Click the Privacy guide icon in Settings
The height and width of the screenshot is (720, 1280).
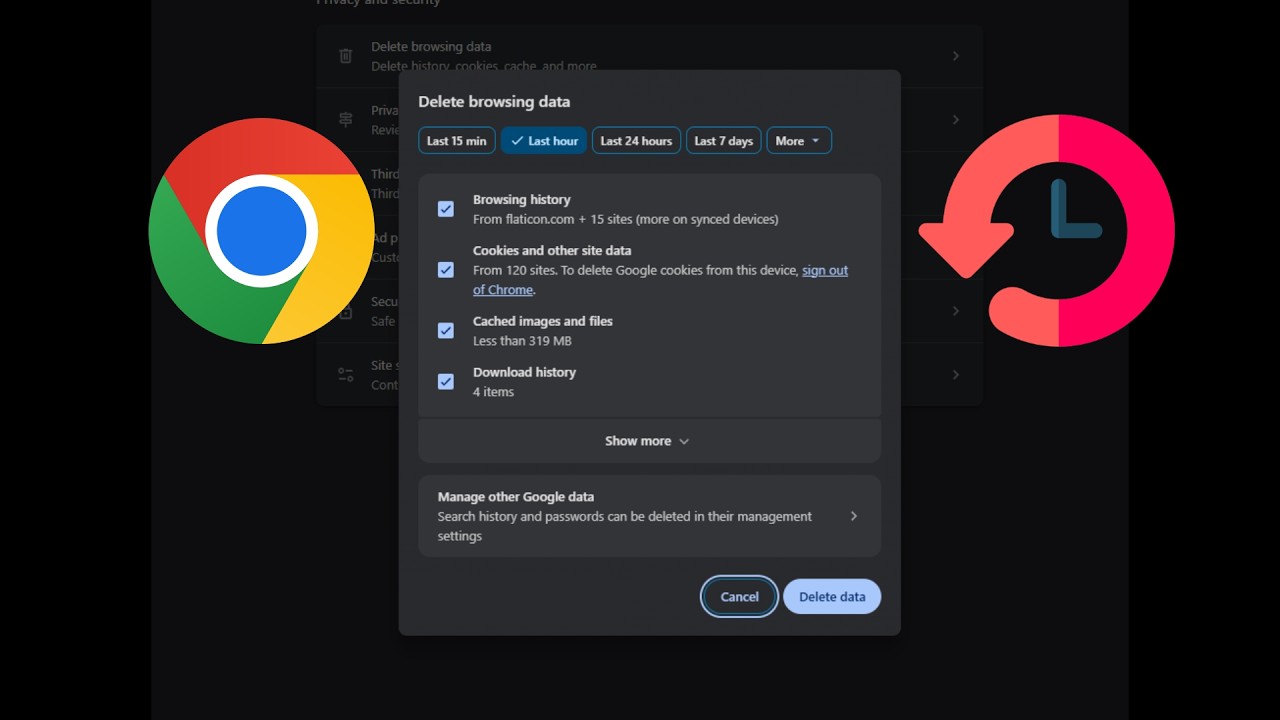346,120
